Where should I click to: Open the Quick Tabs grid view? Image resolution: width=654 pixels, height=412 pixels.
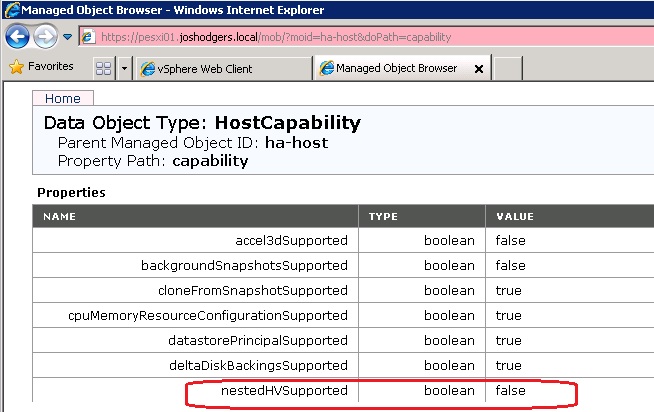pos(103,68)
